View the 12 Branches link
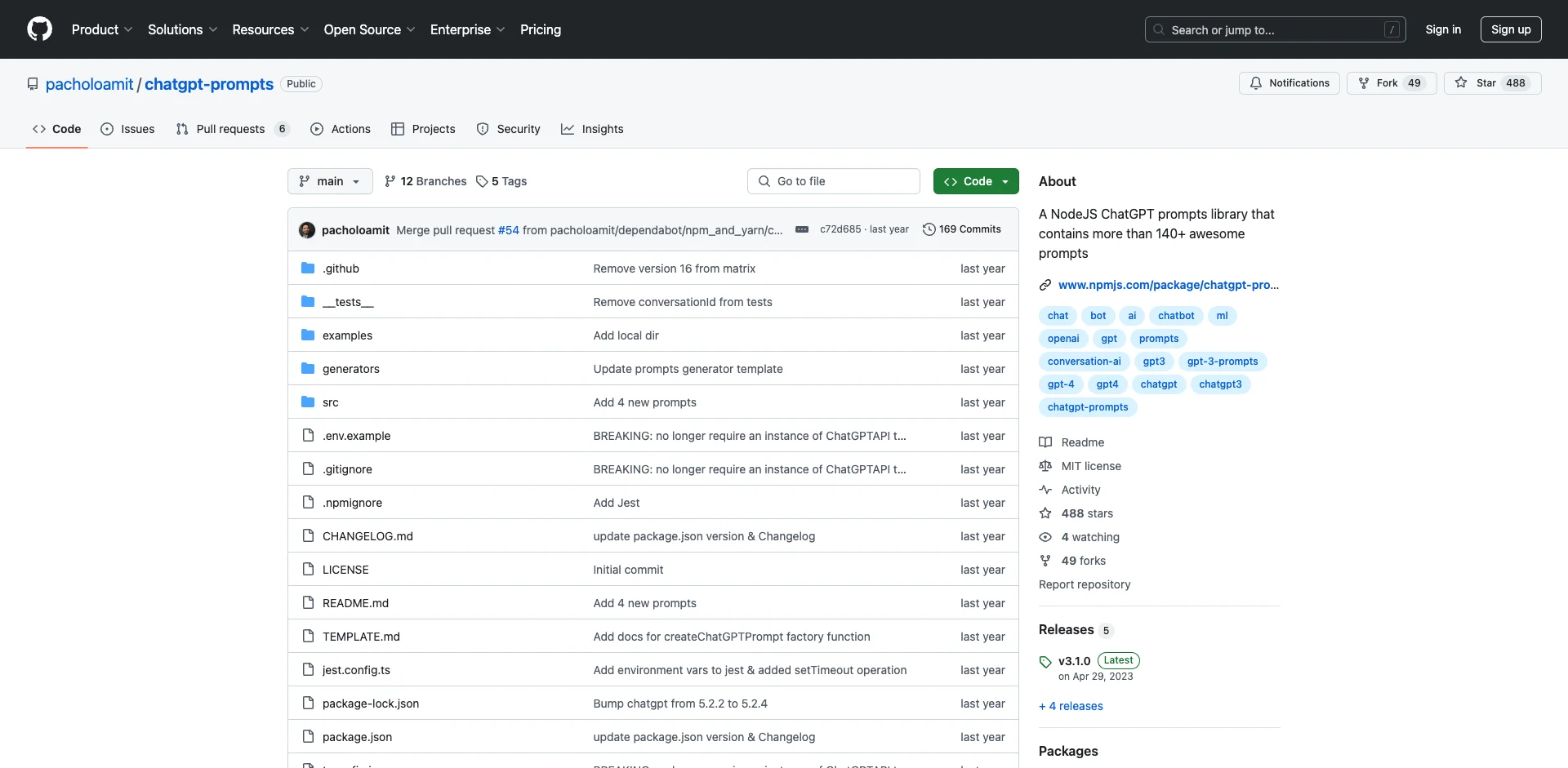 pyautogui.click(x=425, y=181)
